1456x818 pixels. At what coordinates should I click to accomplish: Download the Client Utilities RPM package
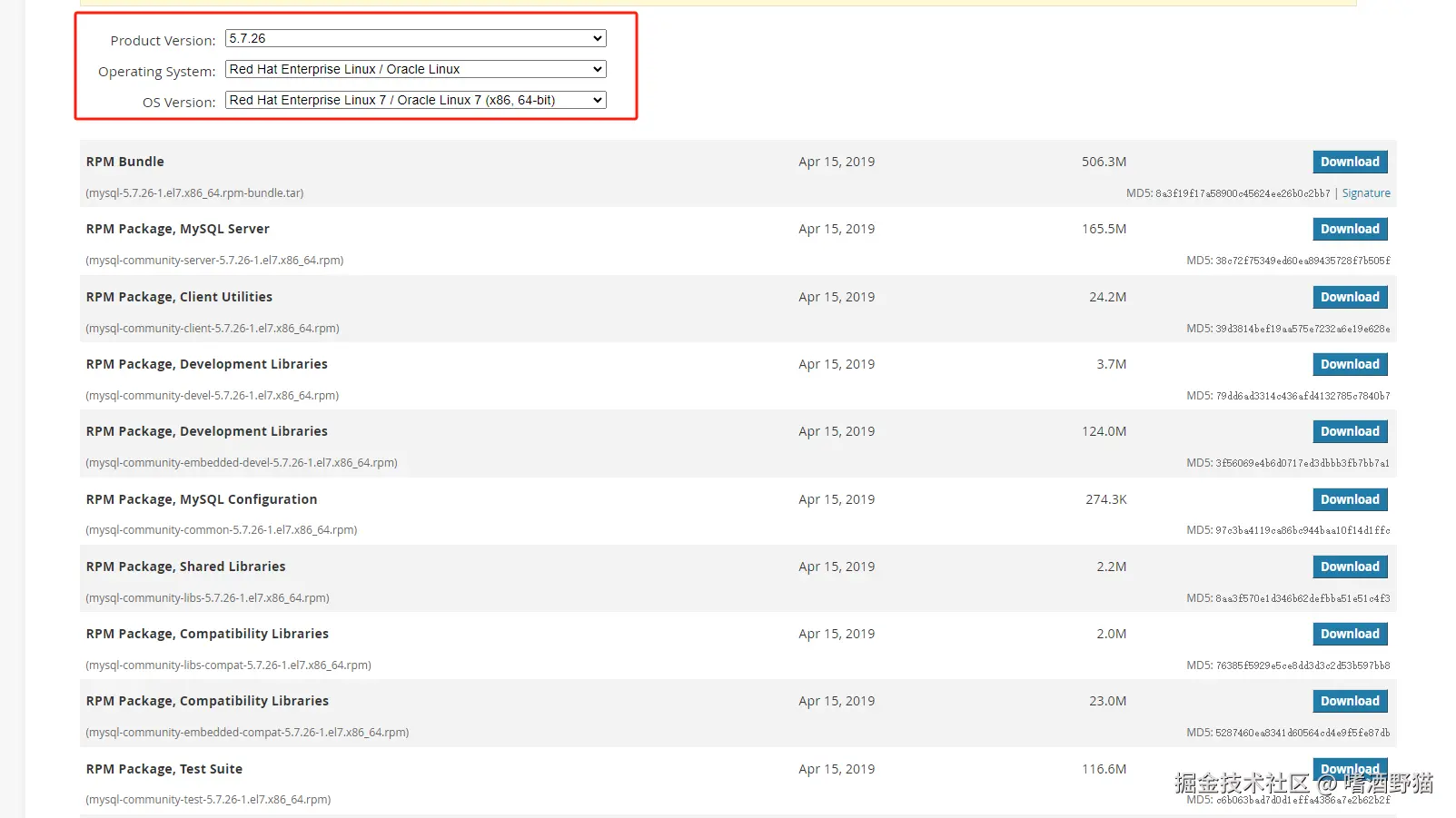click(x=1350, y=297)
